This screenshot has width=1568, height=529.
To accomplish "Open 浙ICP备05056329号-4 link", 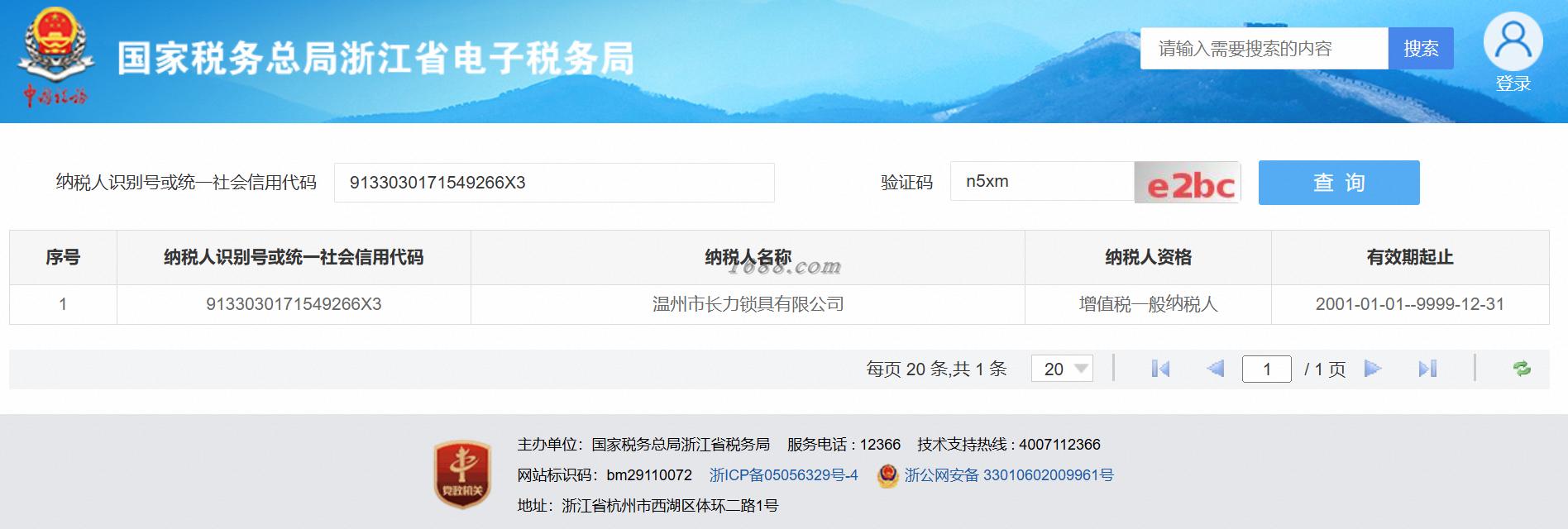I will coord(784,475).
